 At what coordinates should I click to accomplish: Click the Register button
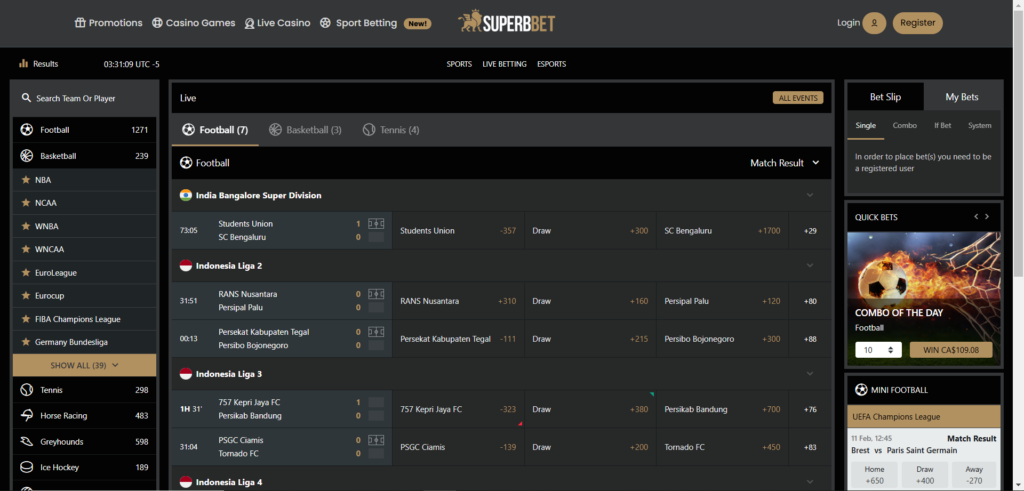pyautogui.click(x=917, y=23)
